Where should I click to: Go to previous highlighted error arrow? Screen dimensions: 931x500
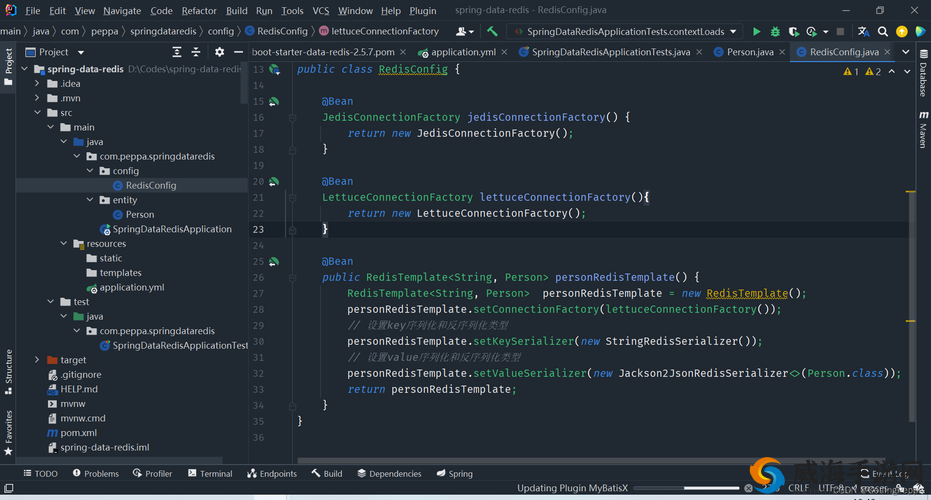pos(892,71)
